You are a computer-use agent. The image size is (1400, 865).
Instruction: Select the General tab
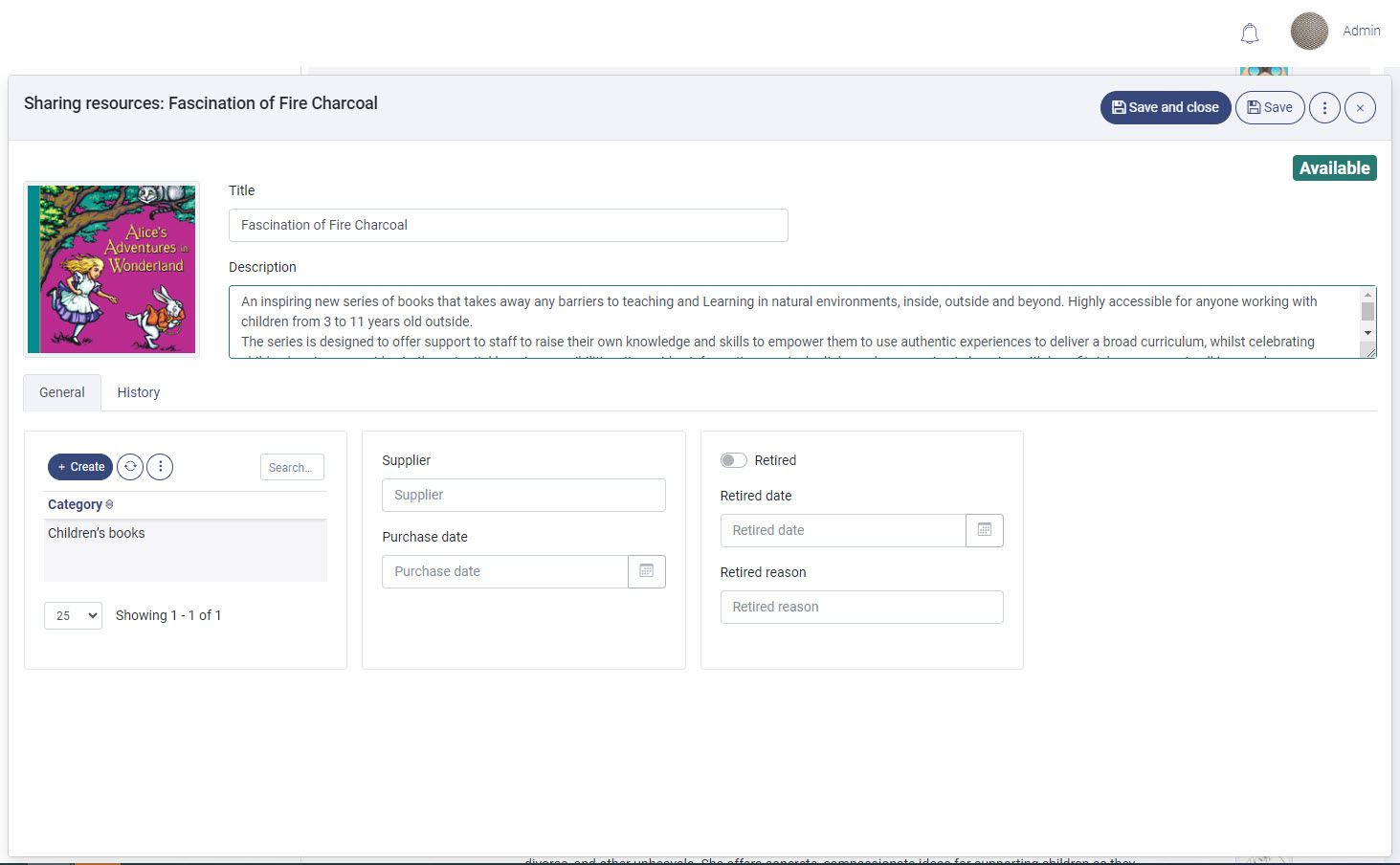(61, 392)
